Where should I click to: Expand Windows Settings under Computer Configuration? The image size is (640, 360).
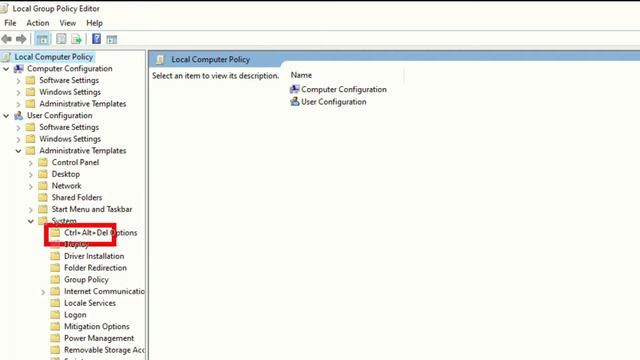pyautogui.click(x=18, y=93)
